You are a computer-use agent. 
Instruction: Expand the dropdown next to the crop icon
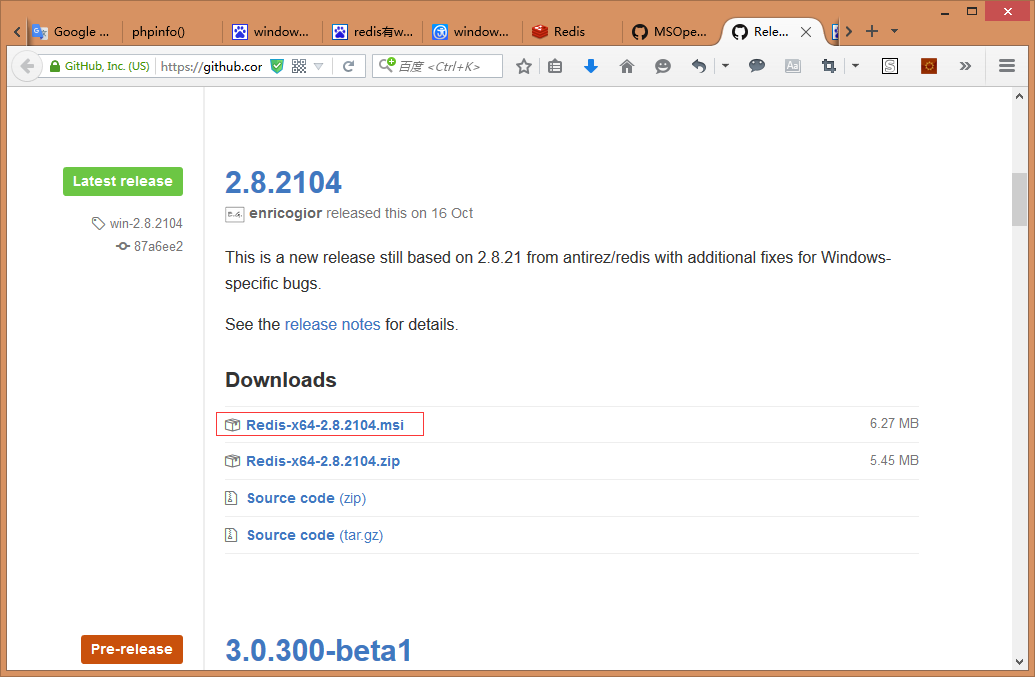(855, 66)
